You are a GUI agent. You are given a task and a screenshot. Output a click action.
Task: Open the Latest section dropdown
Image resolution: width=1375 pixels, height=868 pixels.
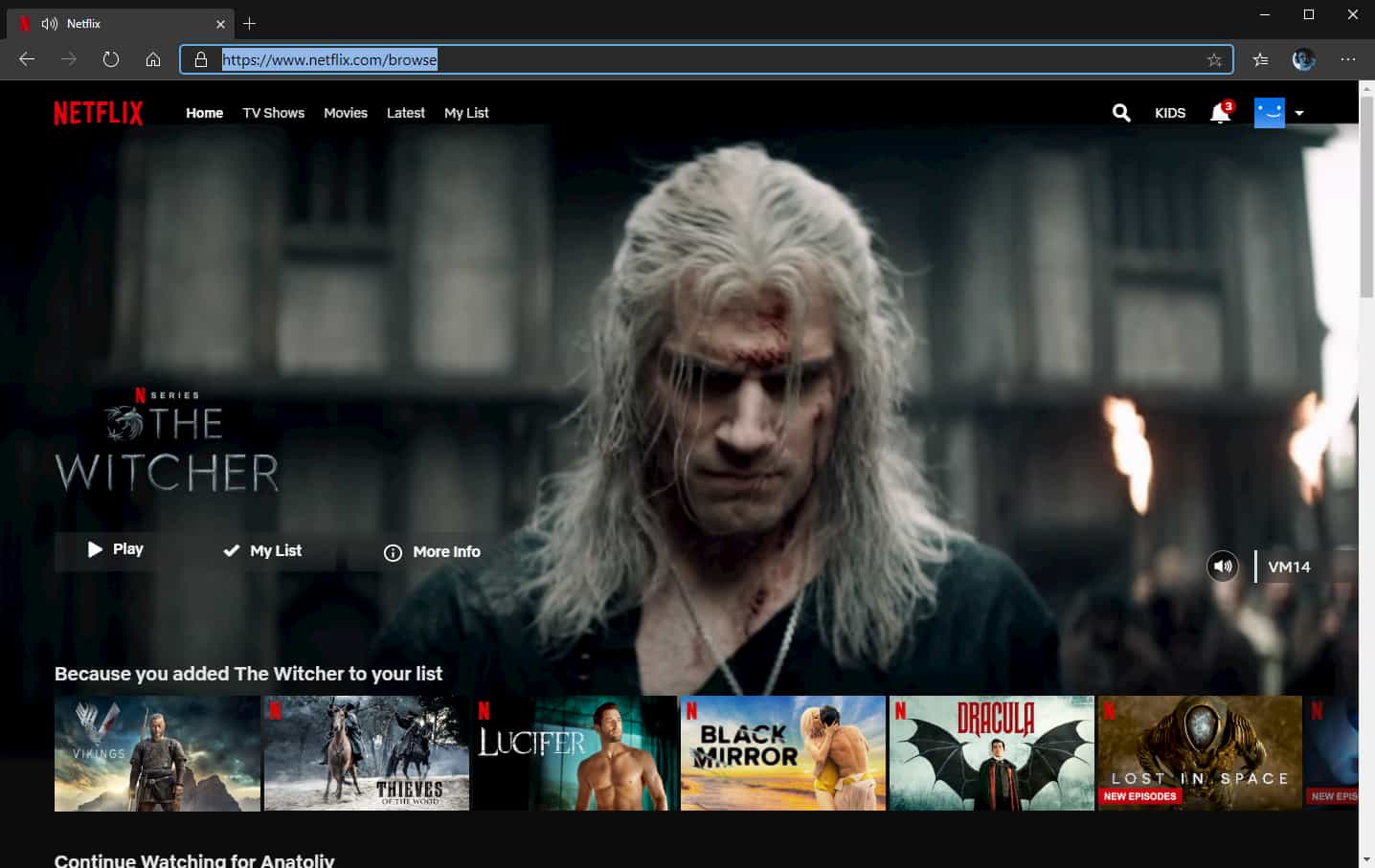pos(405,113)
